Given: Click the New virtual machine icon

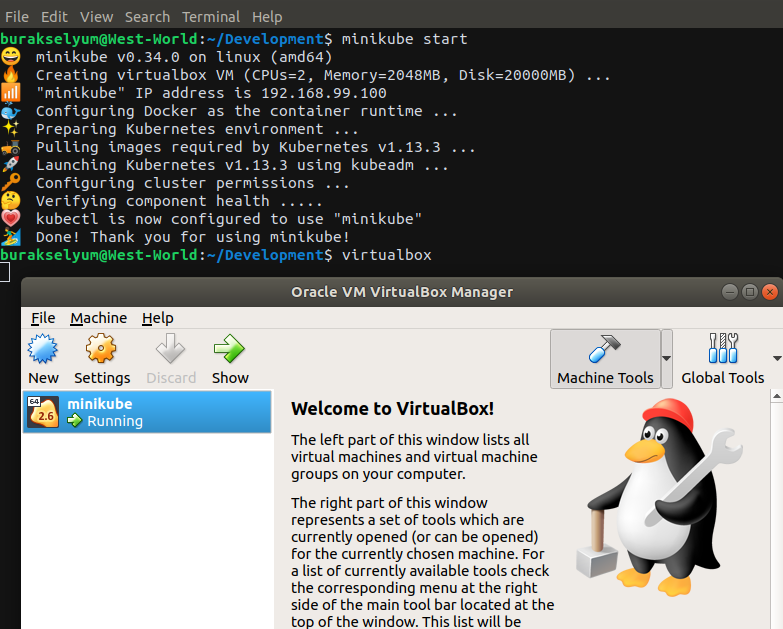Looking at the screenshot, I should [43, 350].
